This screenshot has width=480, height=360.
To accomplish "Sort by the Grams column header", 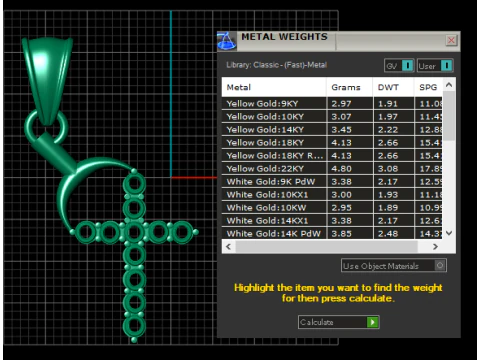I will tap(349, 87).
